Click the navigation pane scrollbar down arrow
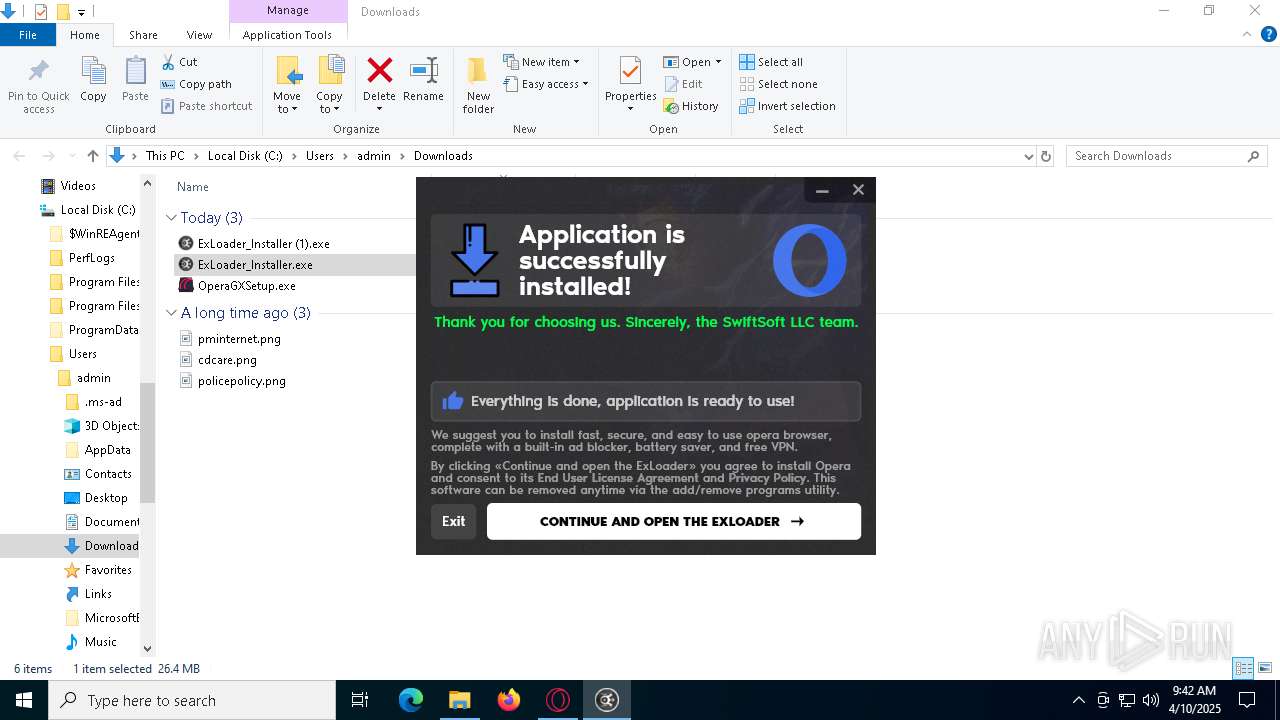This screenshot has width=1280, height=720. (x=148, y=649)
